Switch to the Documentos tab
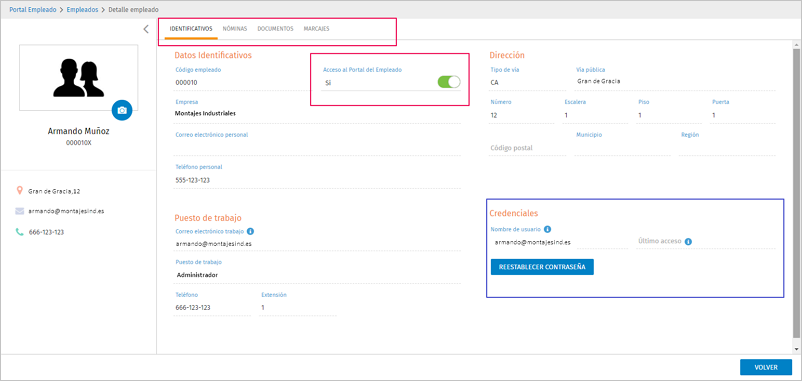The width and height of the screenshot is (802, 381). click(275, 29)
